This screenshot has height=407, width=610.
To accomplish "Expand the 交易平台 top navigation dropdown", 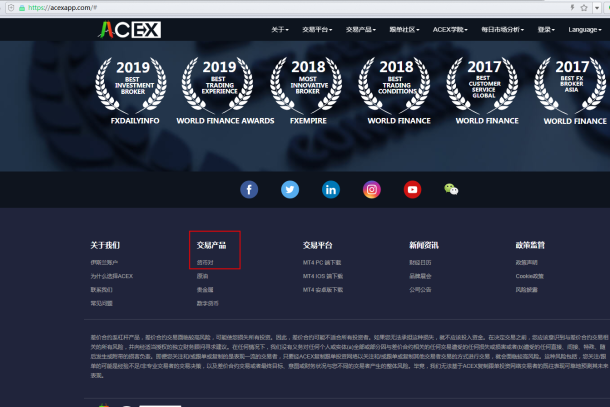I will [317, 30].
